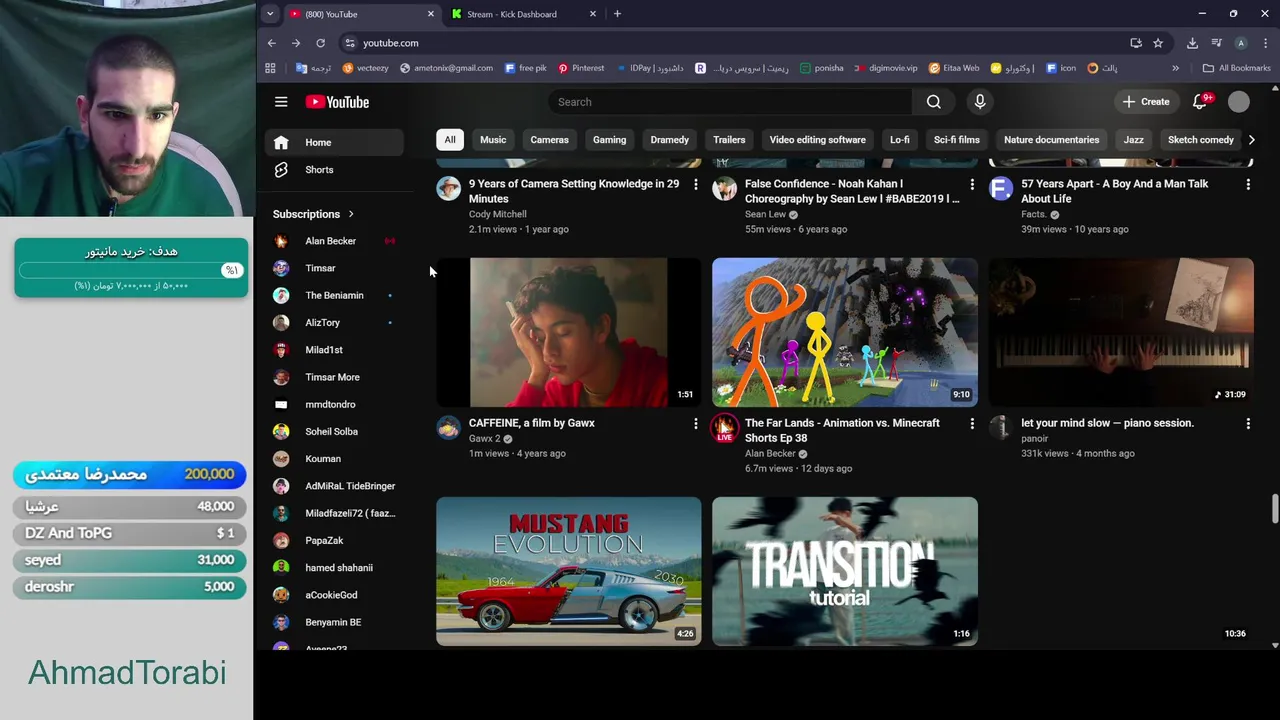1280x720 pixels.
Task: Open options for False Confidence video
Action: click(972, 185)
